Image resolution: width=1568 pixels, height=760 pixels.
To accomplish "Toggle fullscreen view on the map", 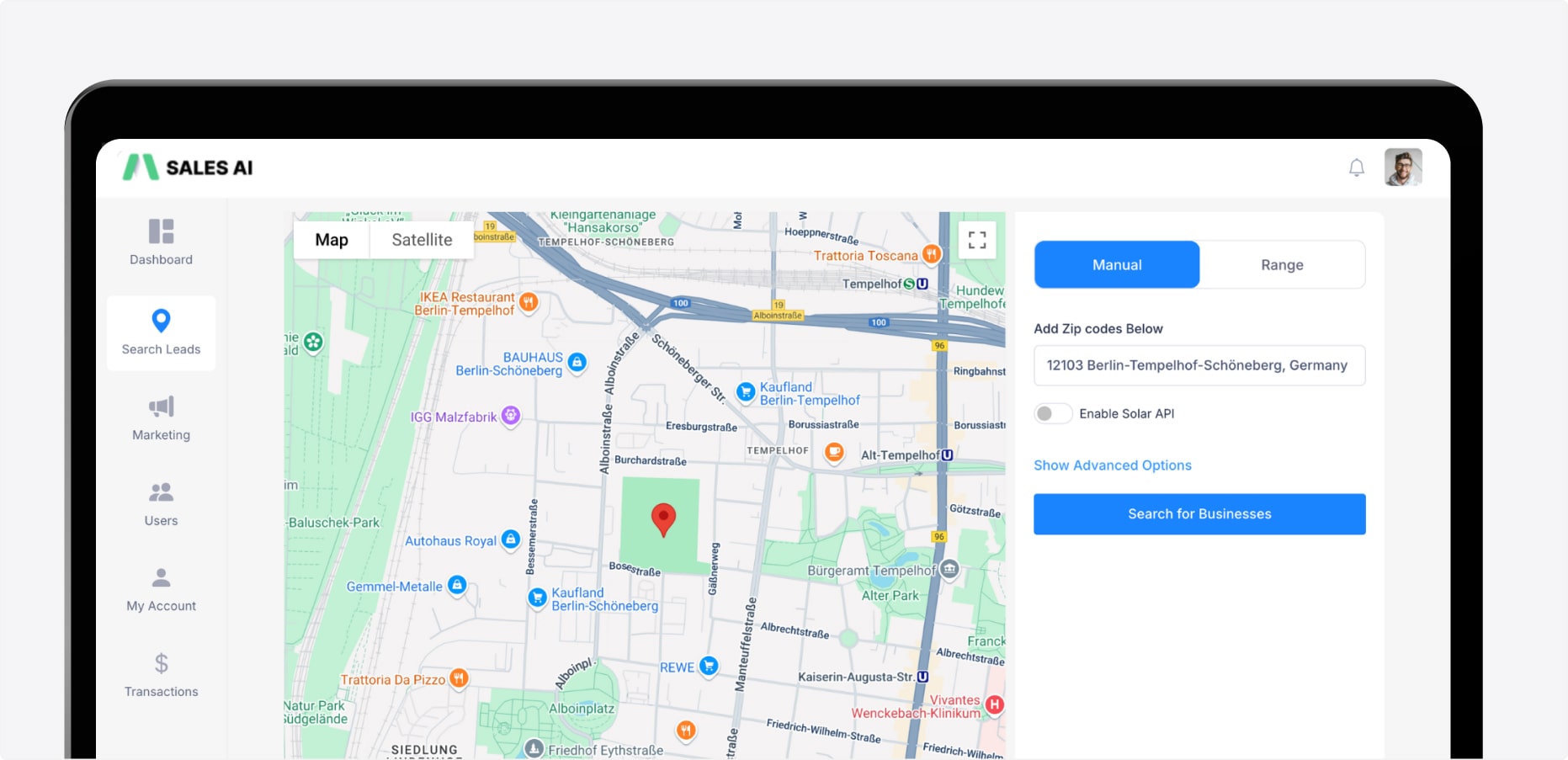I will point(976,240).
